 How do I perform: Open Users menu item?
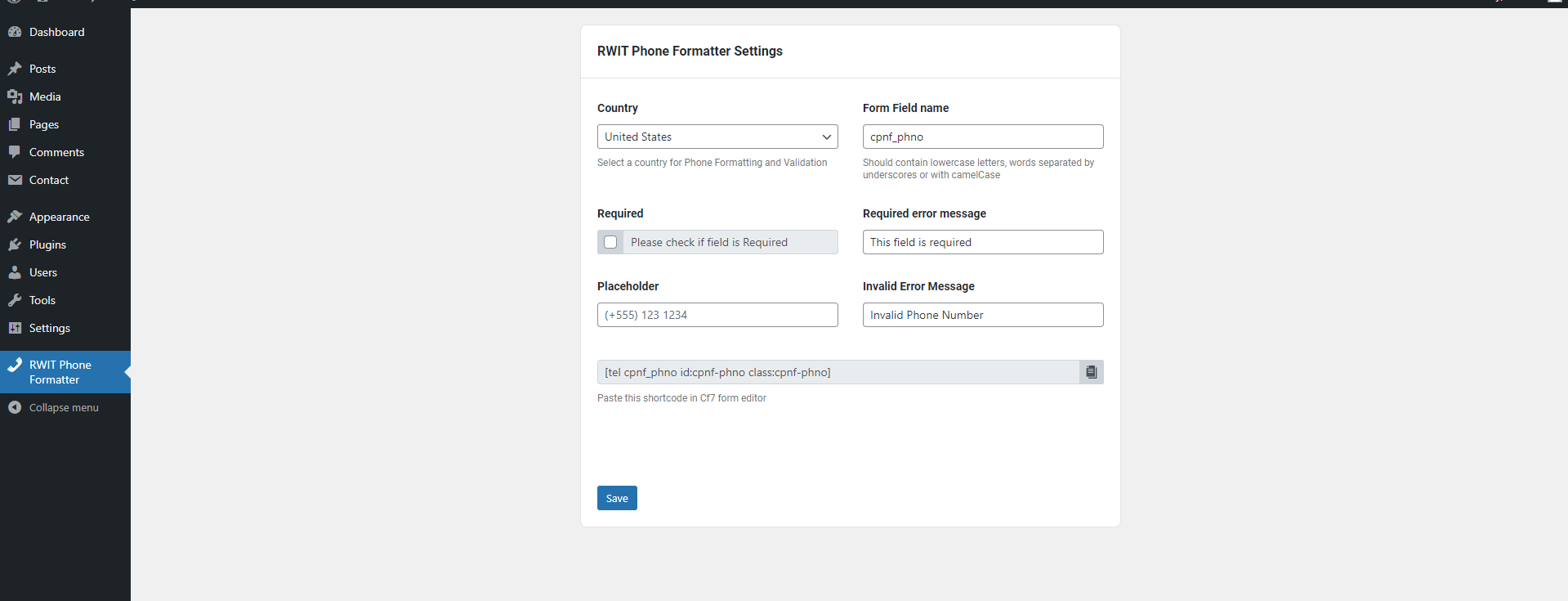[x=65, y=272]
